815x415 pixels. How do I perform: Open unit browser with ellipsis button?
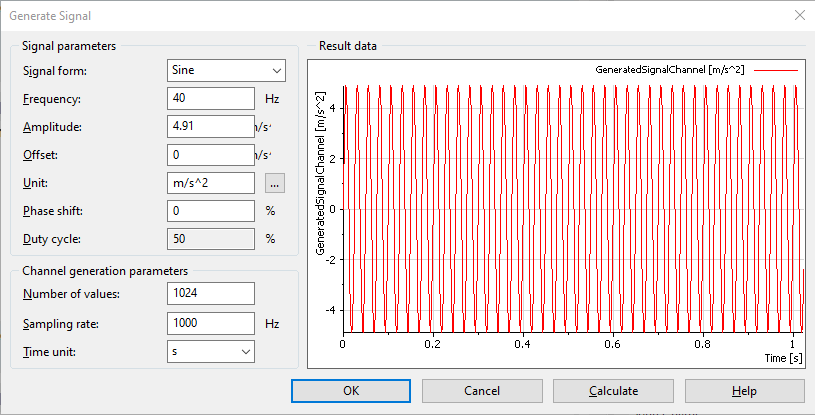pyautogui.click(x=275, y=183)
